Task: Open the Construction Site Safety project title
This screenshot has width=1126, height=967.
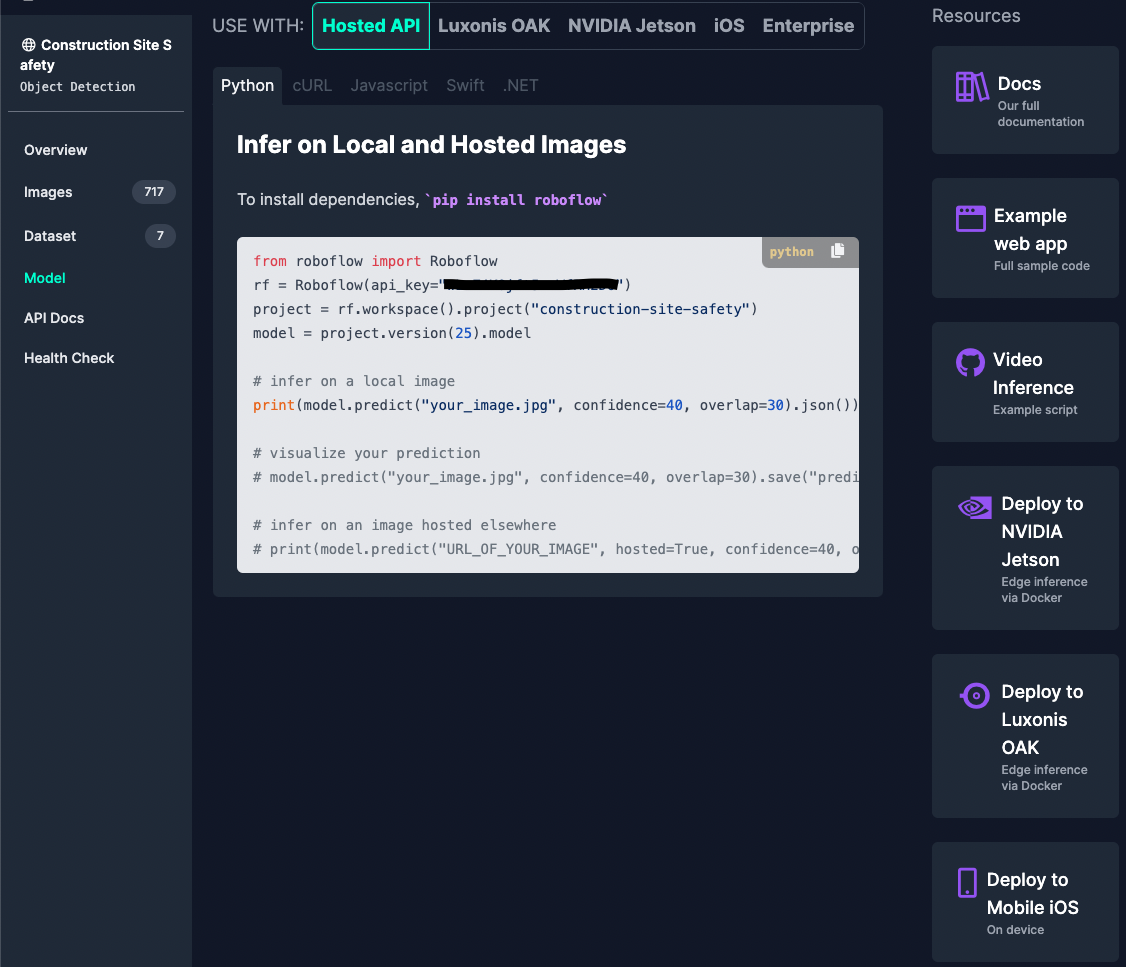Action: pyautogui.click(x=96, y=55)
